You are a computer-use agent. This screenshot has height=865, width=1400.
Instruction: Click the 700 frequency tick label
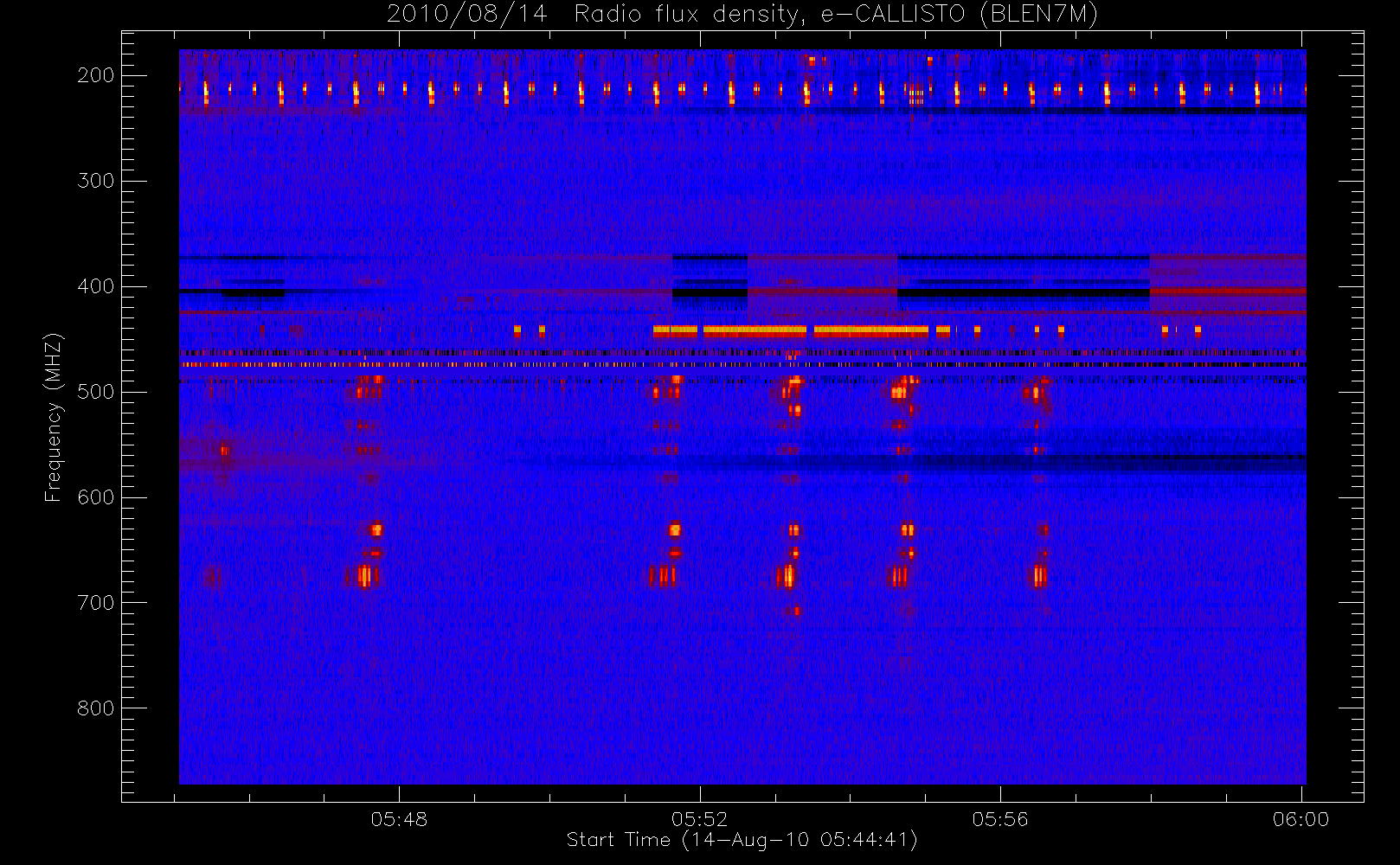(96, 603)
